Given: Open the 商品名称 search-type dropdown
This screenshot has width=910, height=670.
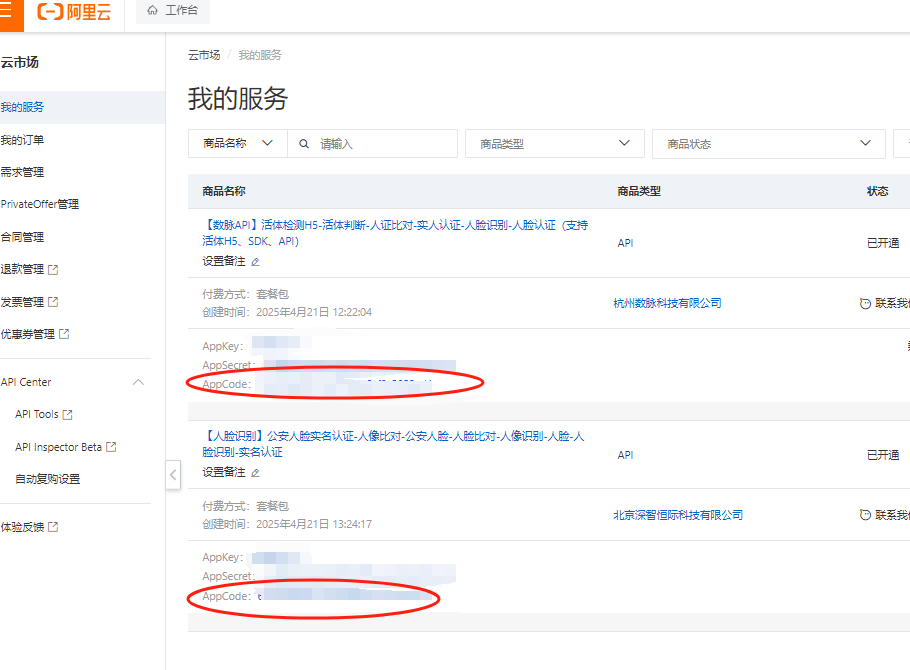Looking at the screenshot, I should [238, 143].
